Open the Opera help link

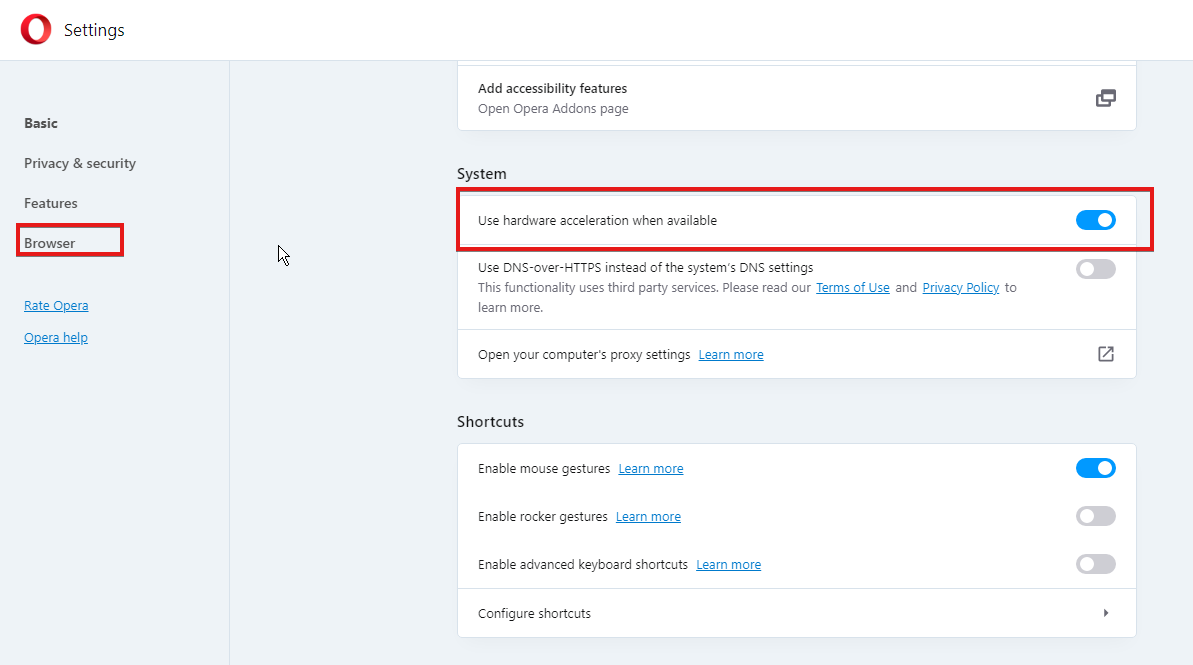(56, 337)
